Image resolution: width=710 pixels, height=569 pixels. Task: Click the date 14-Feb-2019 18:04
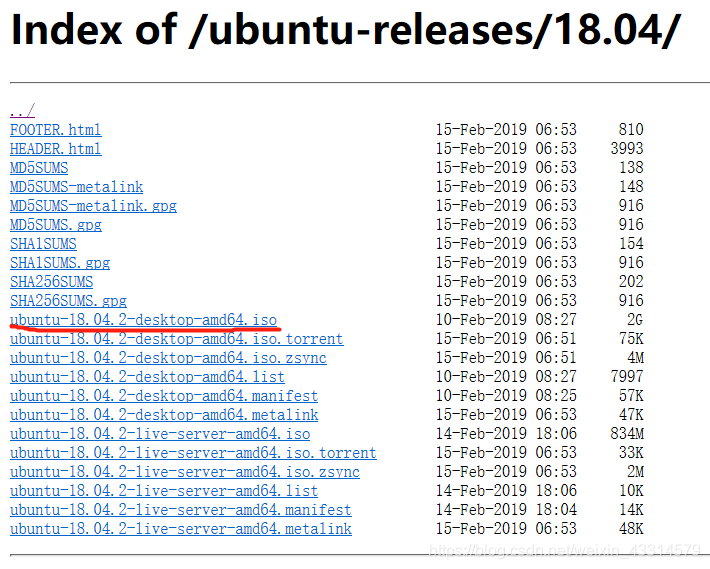(506, 510)
